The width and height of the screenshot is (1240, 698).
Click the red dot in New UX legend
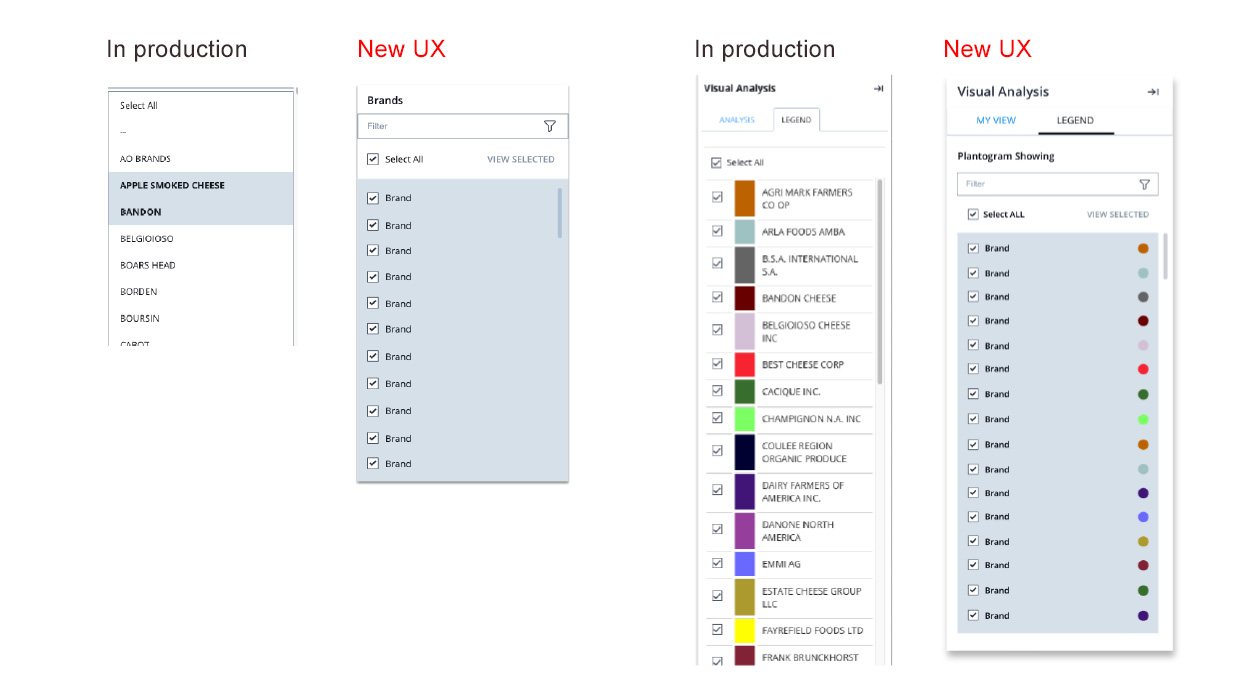[1143, 369]
